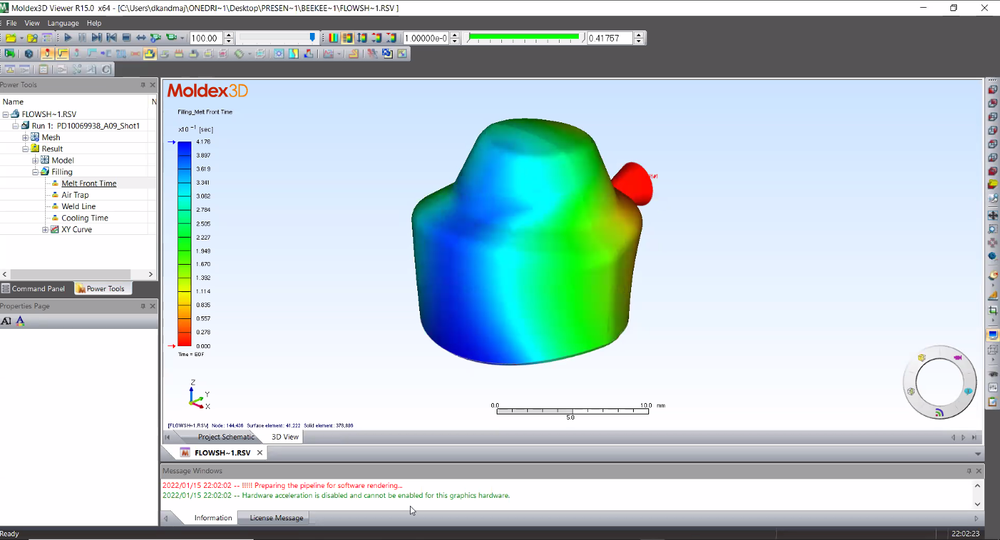Collapse the Run 1 tree node

(15, 126)
